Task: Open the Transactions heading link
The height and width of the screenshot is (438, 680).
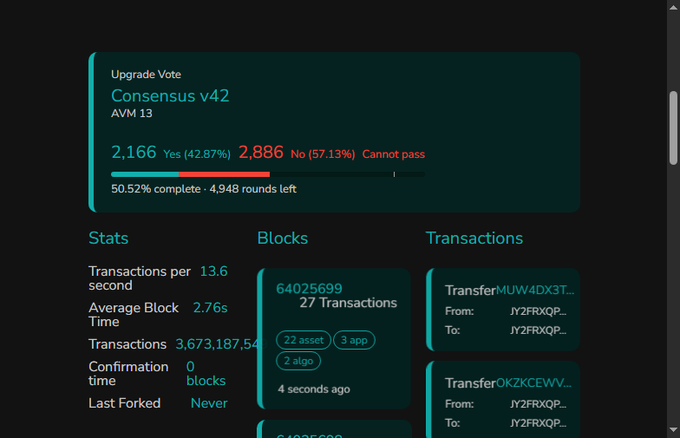Action: (x=474, y=238)
